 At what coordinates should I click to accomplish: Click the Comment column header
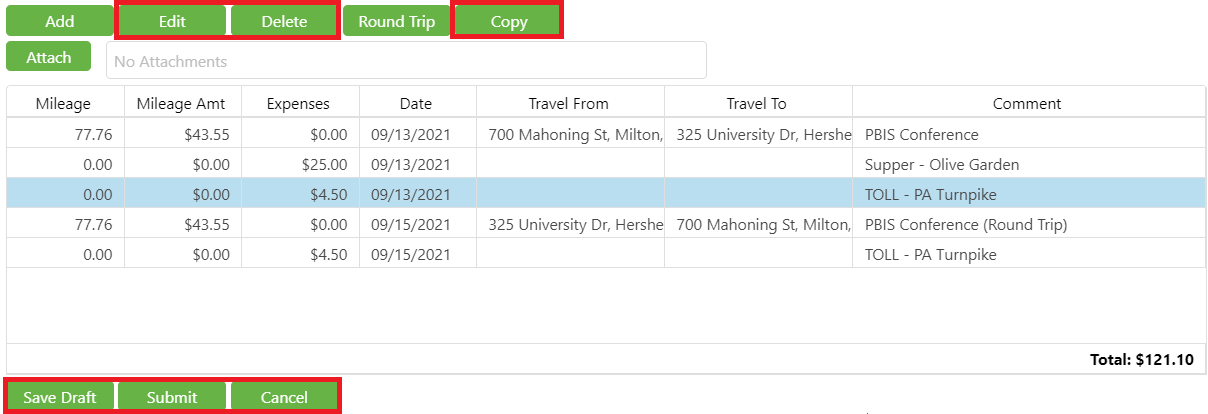(1027, 103)
